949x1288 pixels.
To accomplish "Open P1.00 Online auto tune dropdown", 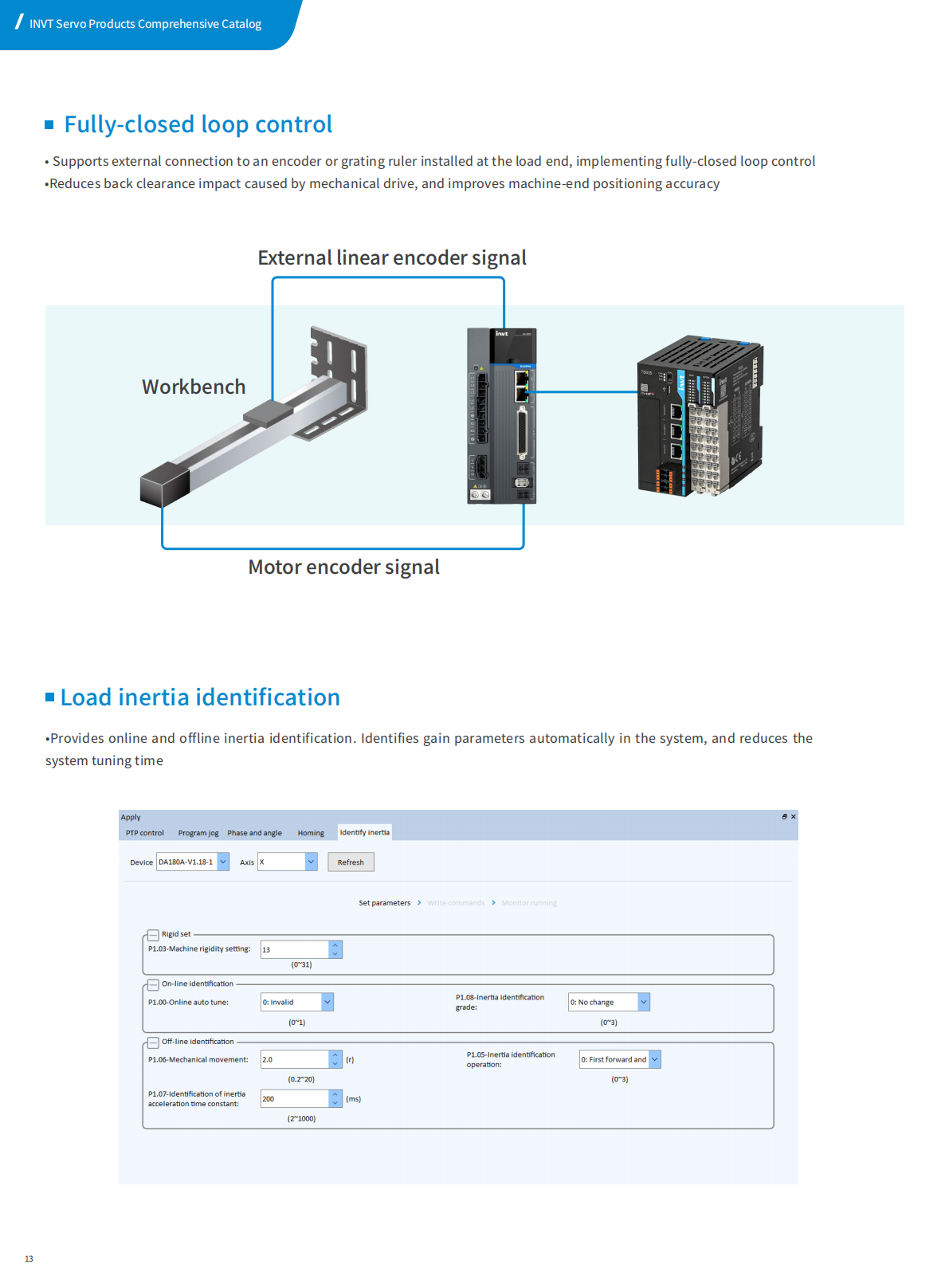I will [x=327, y=1002].
